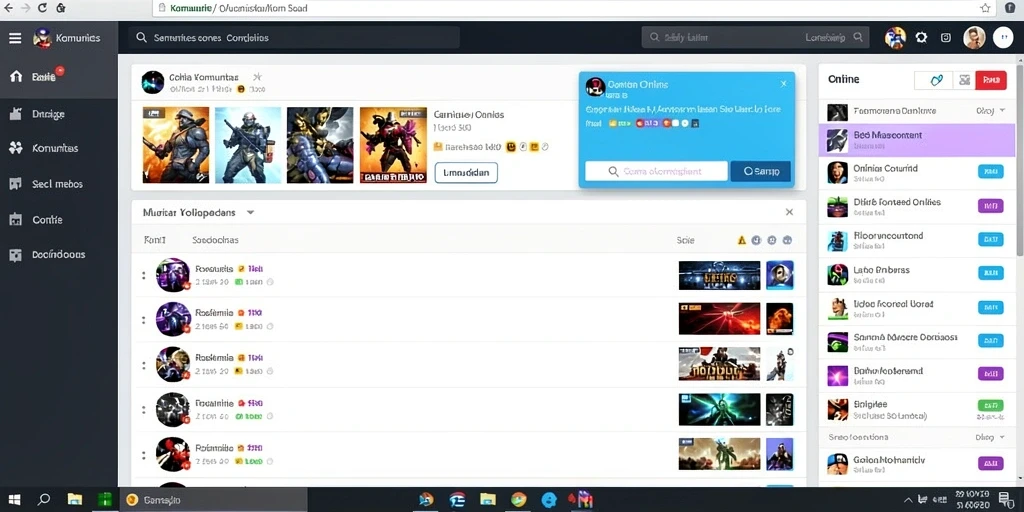Click the dark Sampo button in blue popup

(760, 171)
